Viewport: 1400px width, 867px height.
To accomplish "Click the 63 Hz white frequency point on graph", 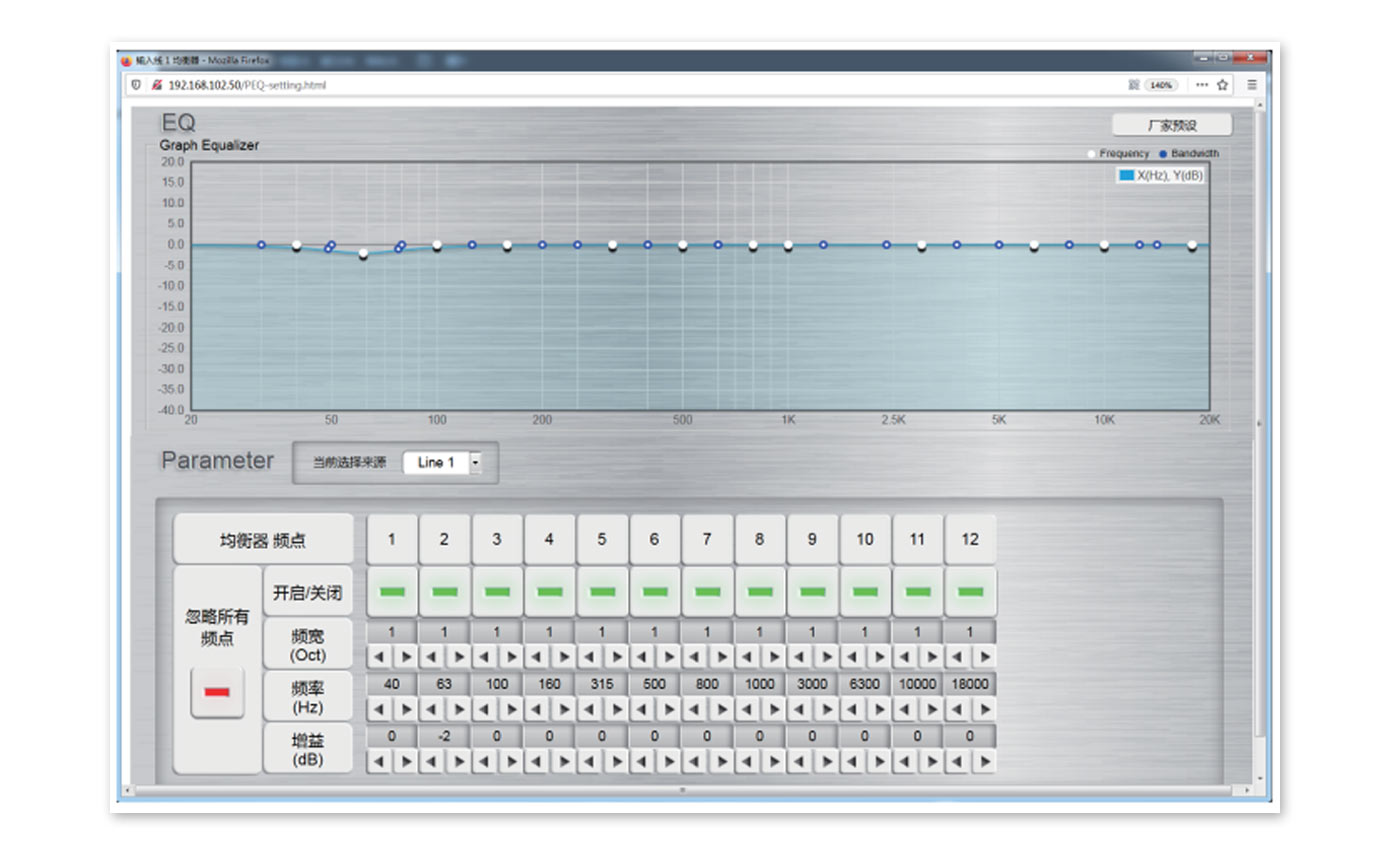I will pos(363,254).
